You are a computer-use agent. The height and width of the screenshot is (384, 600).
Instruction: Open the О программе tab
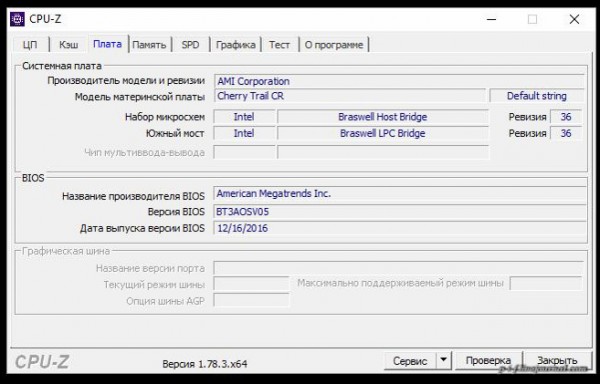point(334,45)
